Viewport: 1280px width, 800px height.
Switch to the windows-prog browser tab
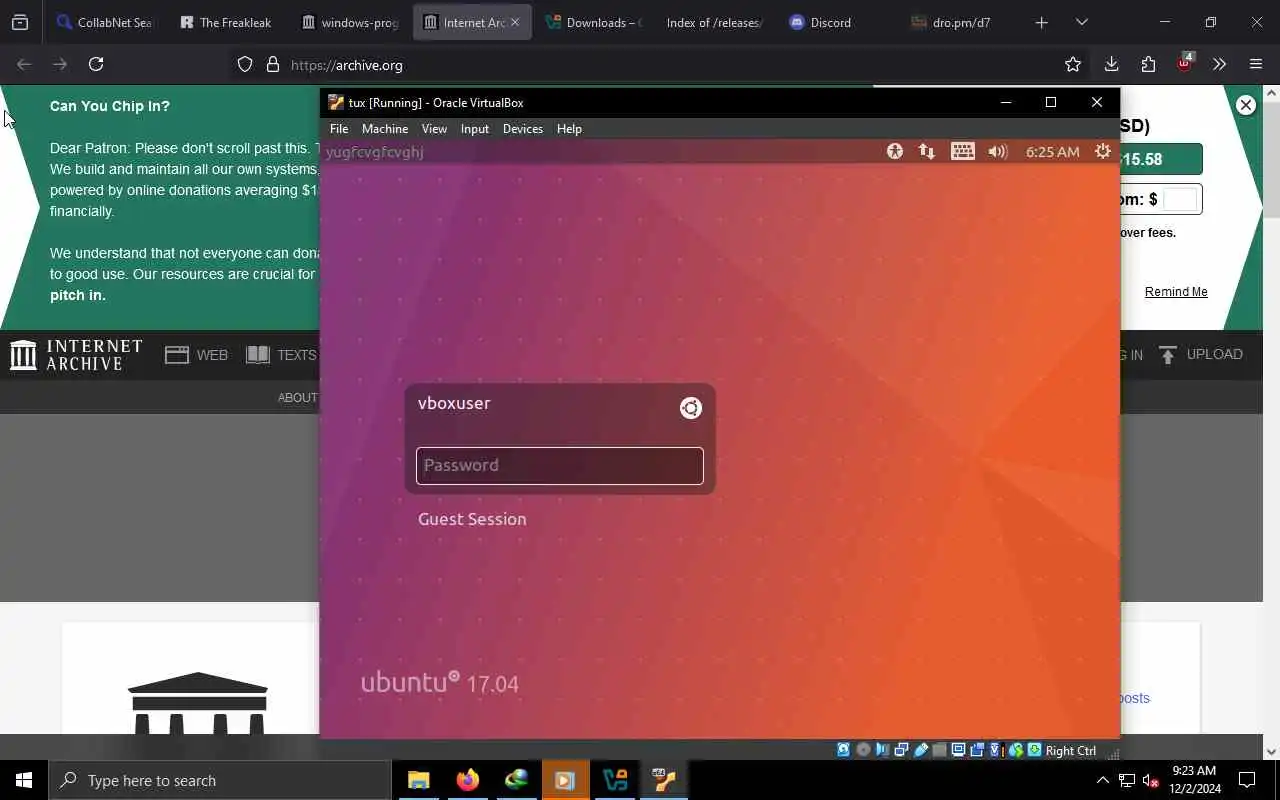coord(350,22)
